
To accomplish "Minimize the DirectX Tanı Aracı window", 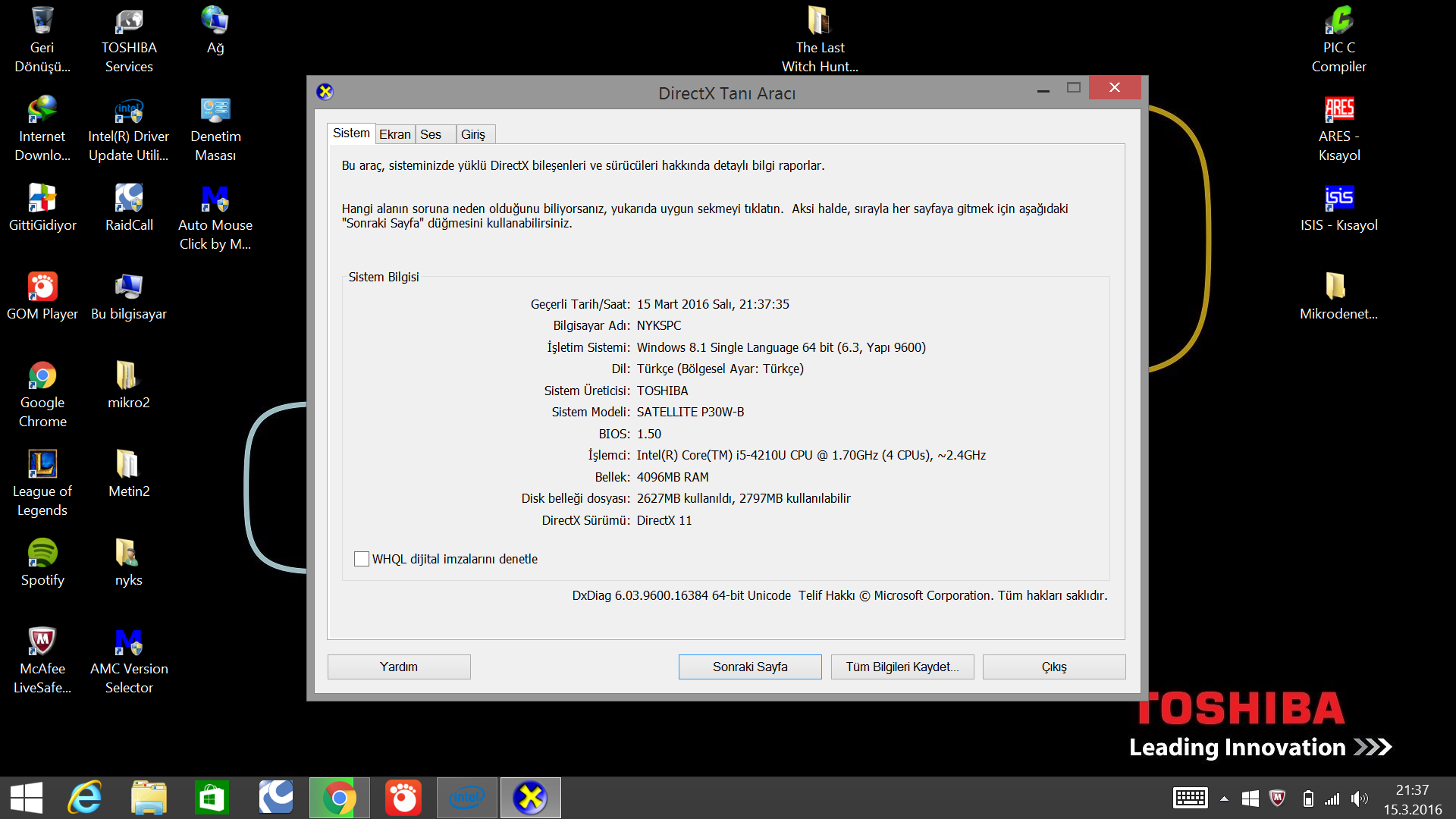I will 1043,89.
